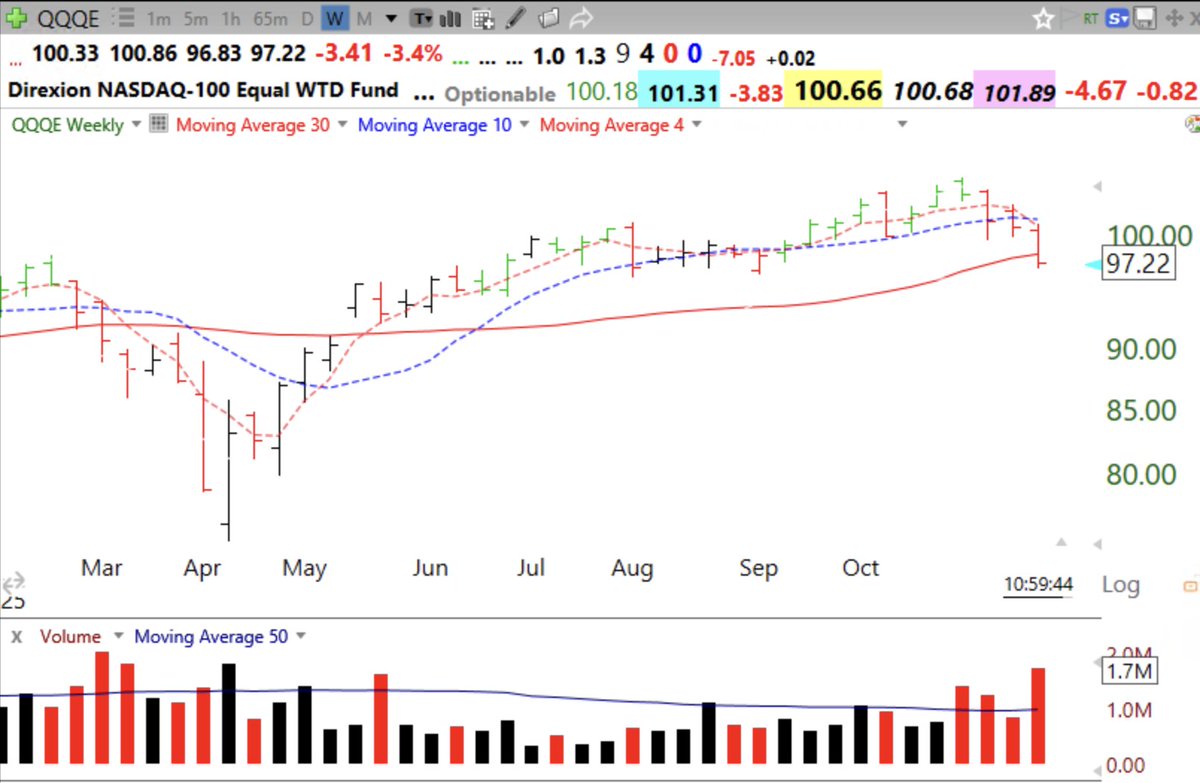Viewport: 1200px width, 783px height.
Task: Click the Apr label on the time axis
Action: [202, 568]
